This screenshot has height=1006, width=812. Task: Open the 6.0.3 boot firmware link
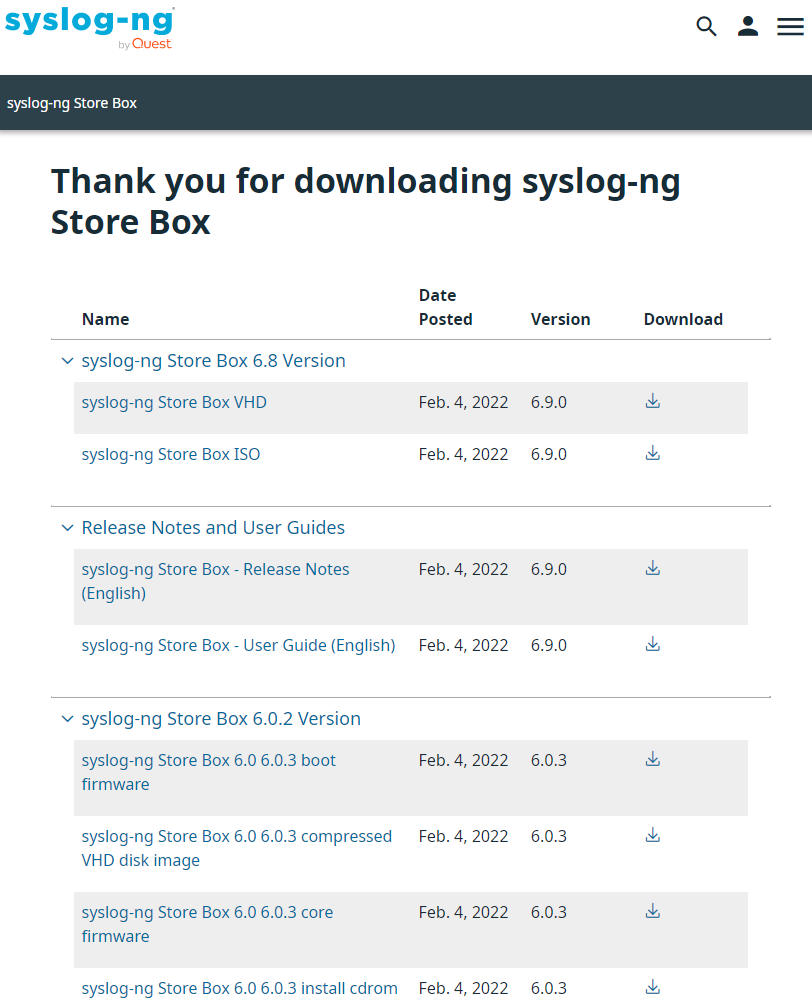[208, 772]
